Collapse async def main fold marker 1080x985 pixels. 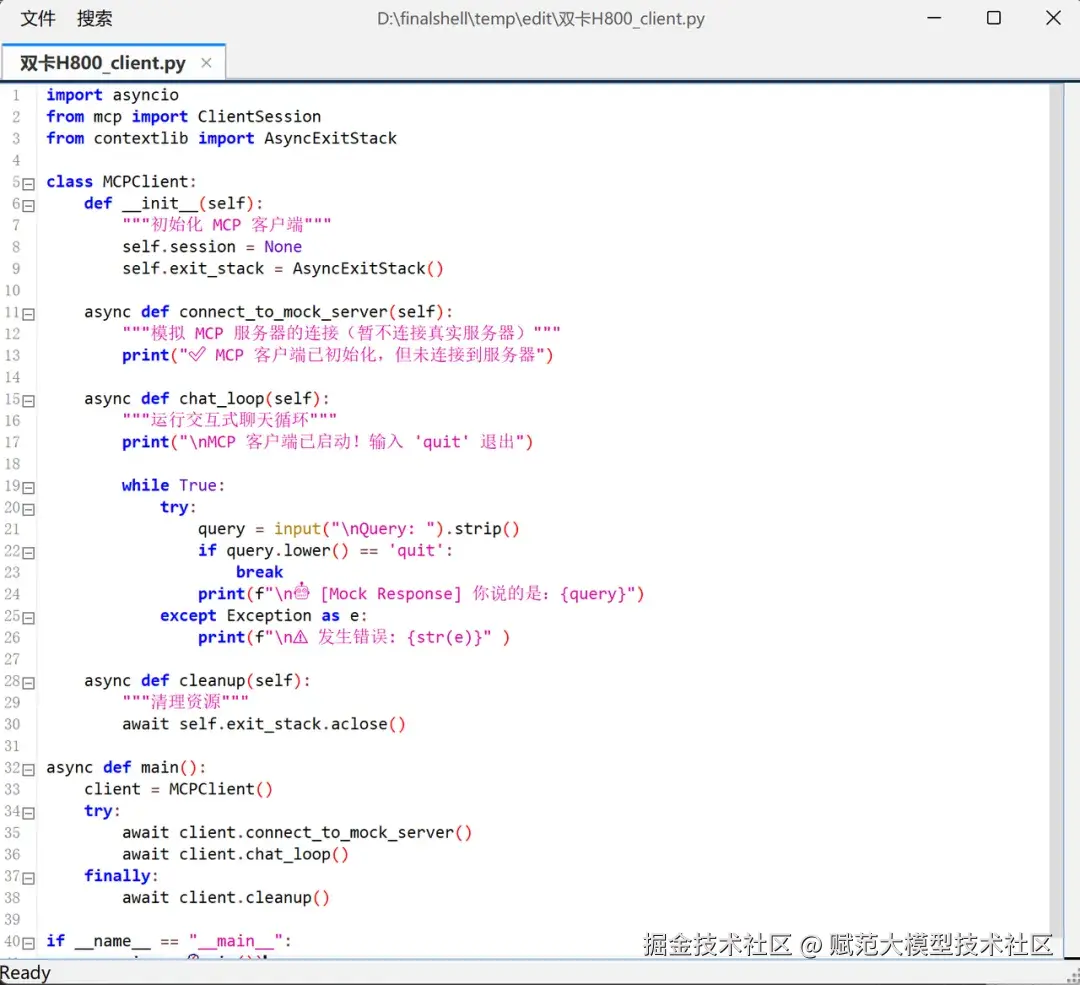(28, 770)
